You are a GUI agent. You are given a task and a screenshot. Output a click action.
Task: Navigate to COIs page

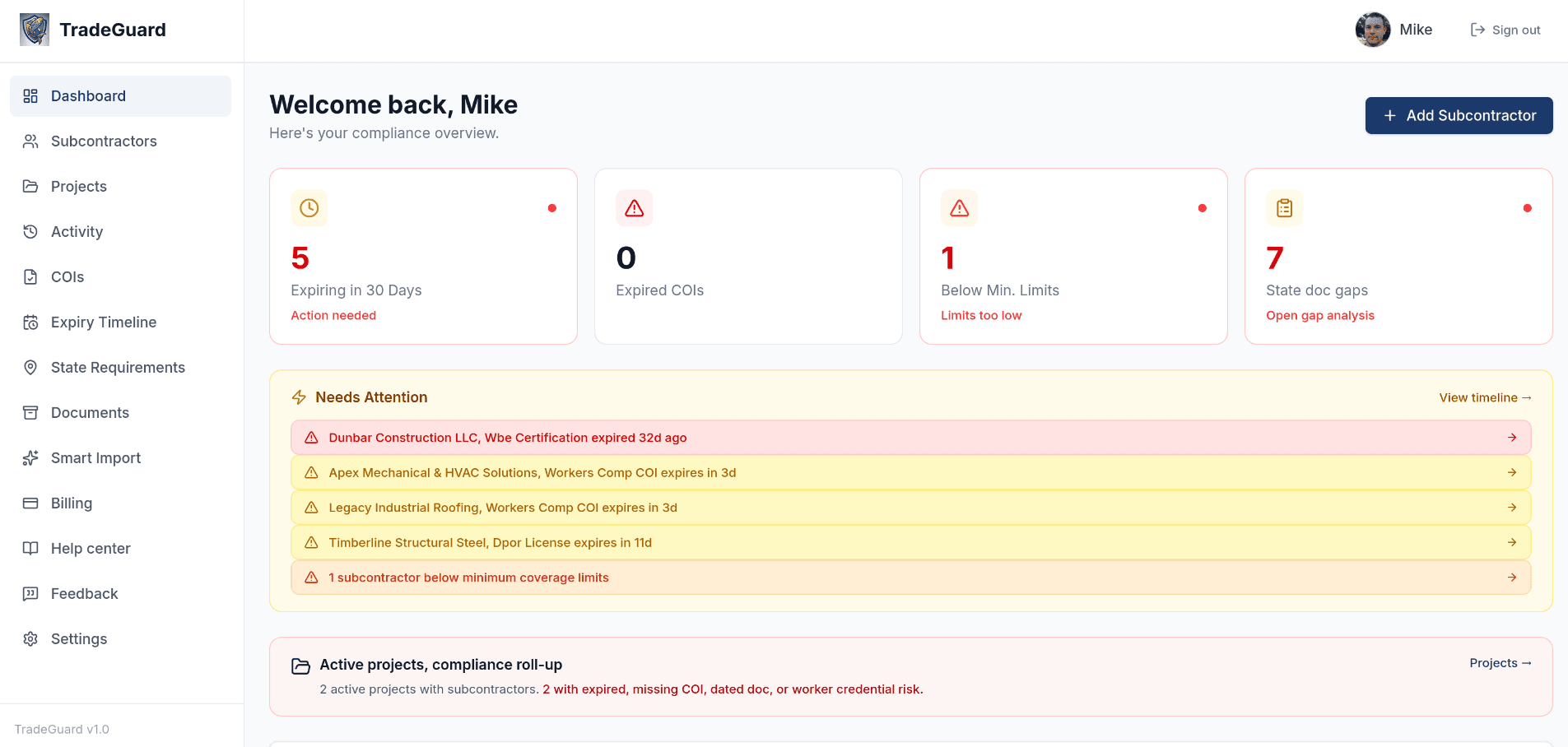pos(120,277)
